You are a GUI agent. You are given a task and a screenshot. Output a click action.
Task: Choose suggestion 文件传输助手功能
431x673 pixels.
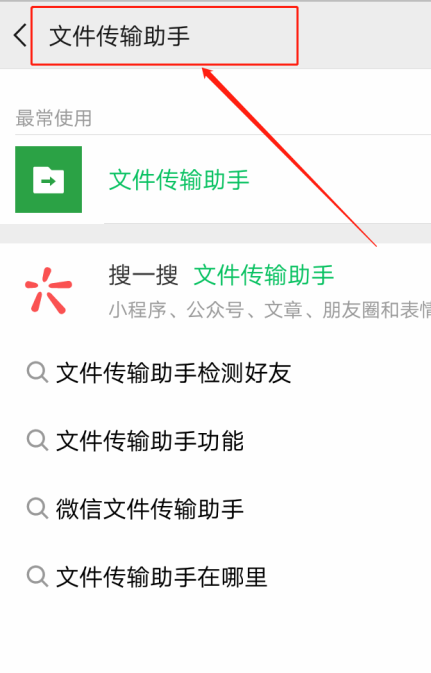click(x=150, y=441)
